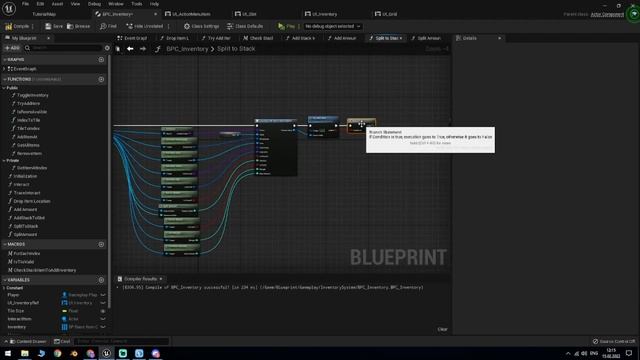Collapse the Functions section
Image resolution: width=640 pixels, height=360 pixels.
point(4,79)
